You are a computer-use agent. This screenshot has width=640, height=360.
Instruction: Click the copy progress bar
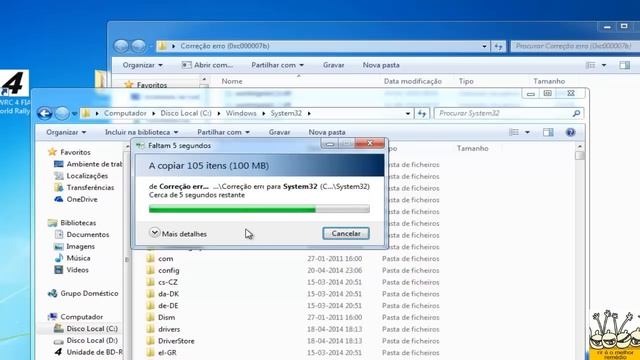(x=259, y=209)
